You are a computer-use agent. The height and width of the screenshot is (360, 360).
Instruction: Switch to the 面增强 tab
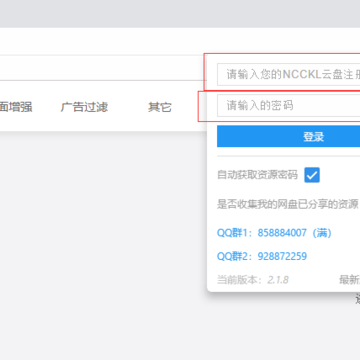pos(16,107)
